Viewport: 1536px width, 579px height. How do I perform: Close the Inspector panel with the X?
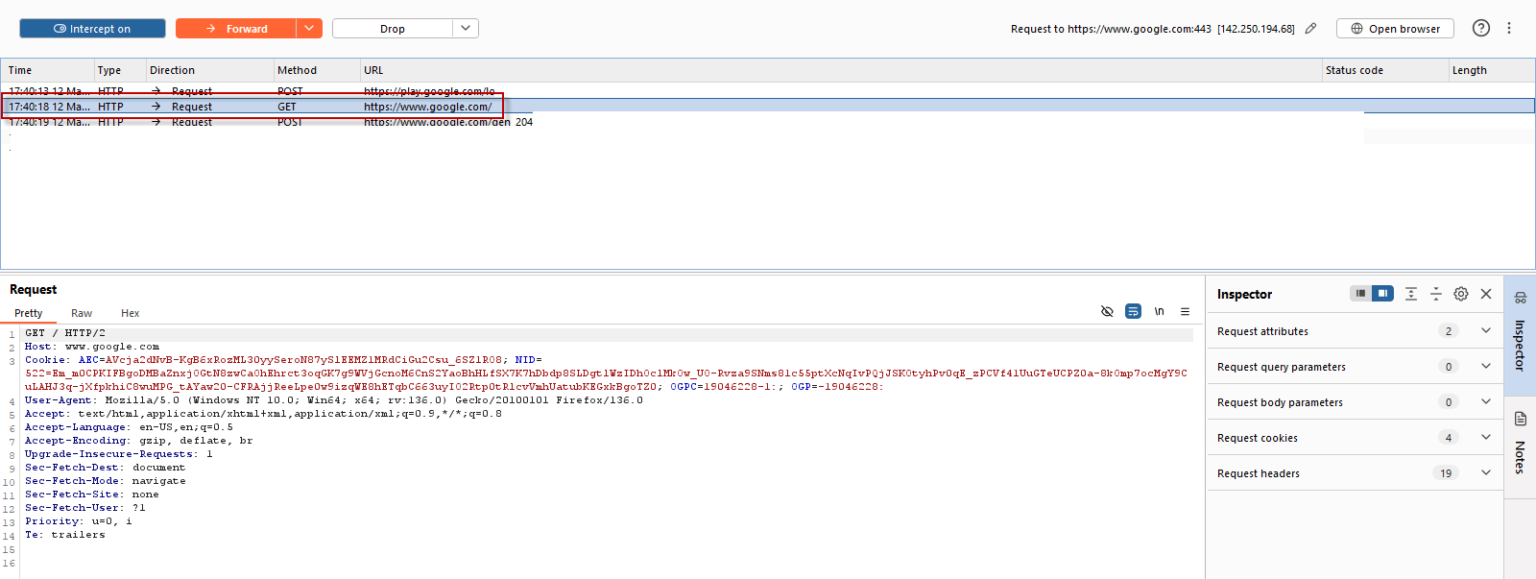click(1486, 293)
